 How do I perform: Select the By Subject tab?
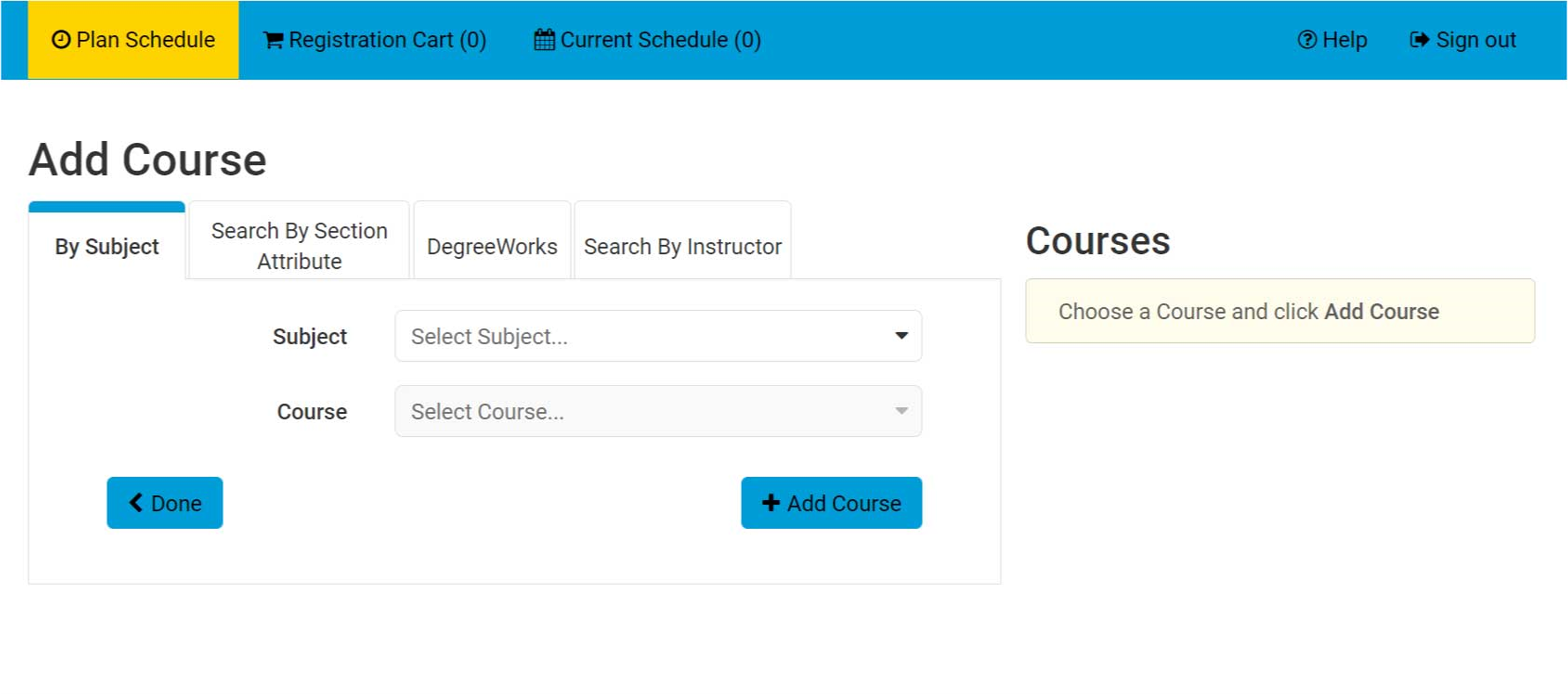coord(107,246)
